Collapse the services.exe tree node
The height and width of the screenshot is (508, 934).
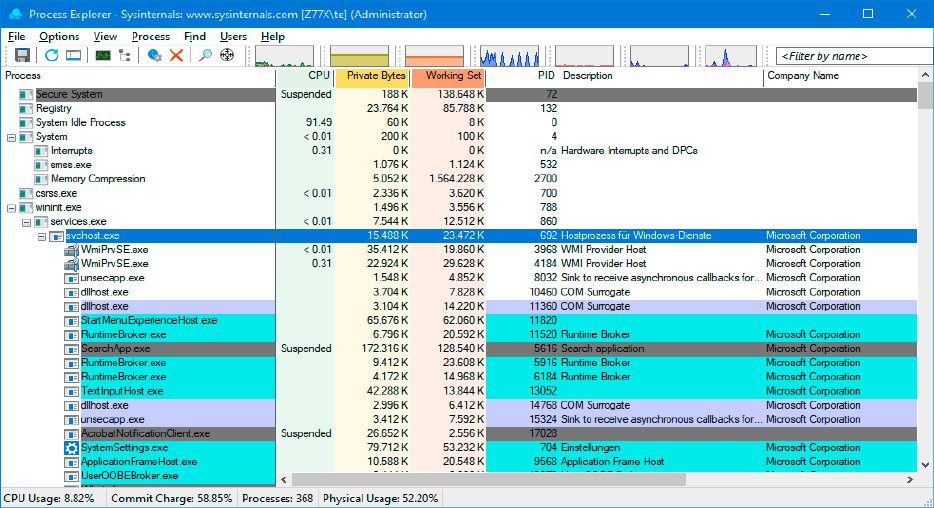tap(26, 222)
